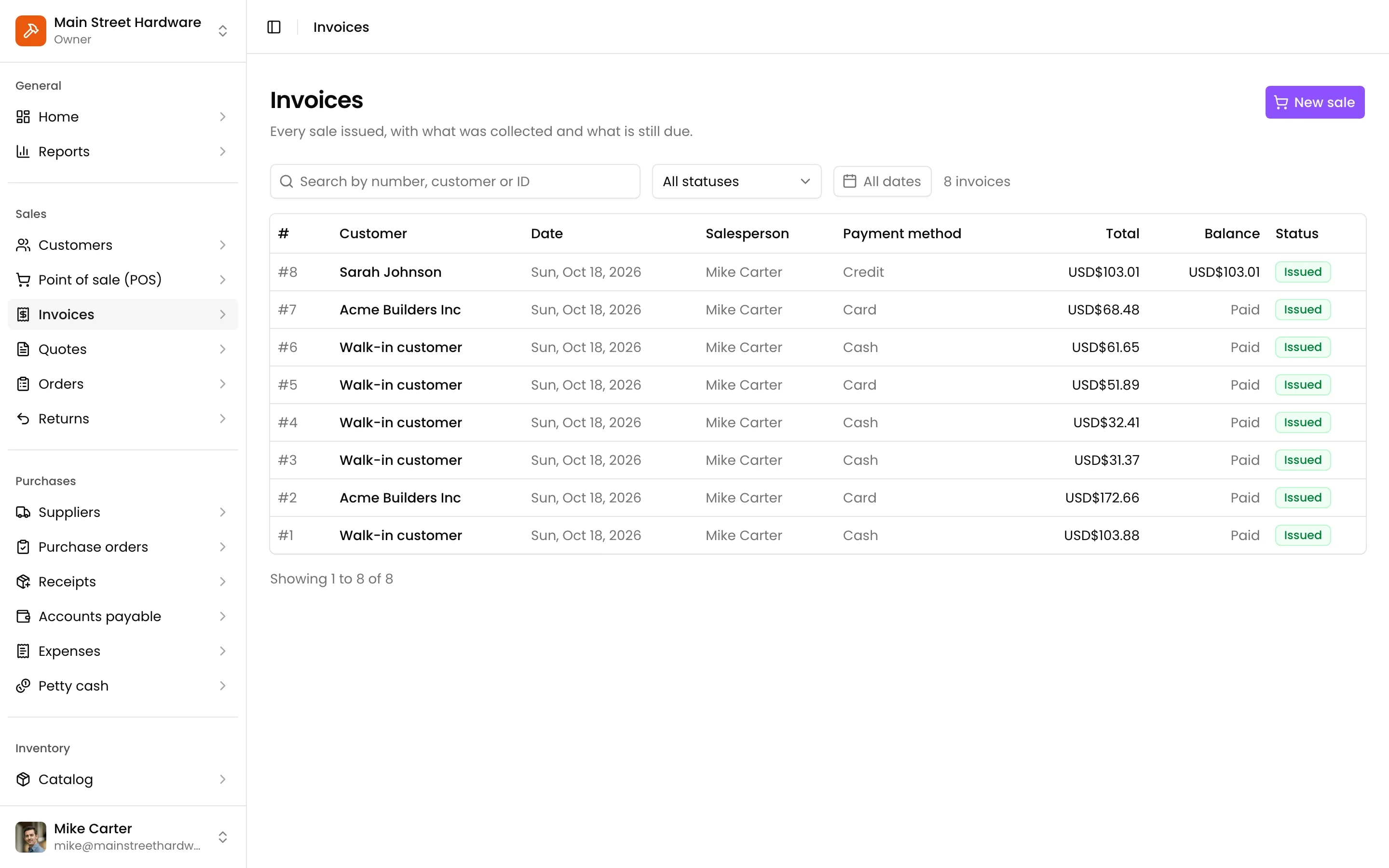Expand the Quotes chevron
This screenshot has width=1389, height=868.
[223, 349]
